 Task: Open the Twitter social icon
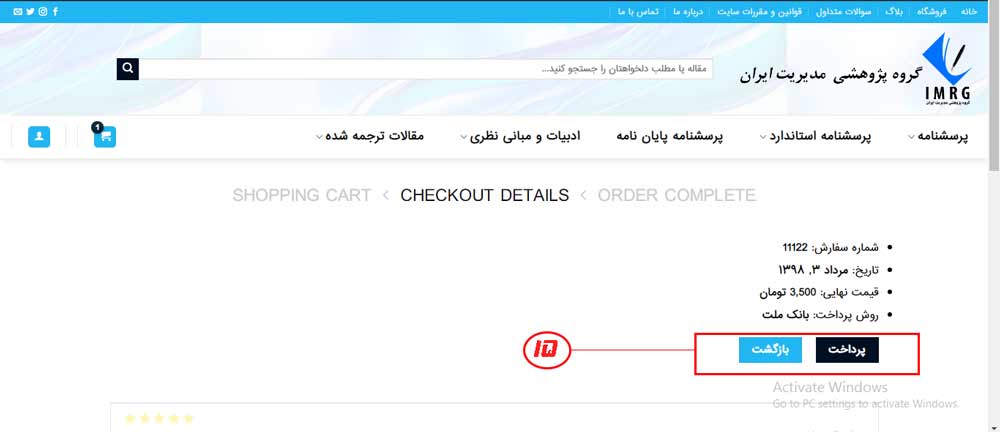(x=30, y=11)
